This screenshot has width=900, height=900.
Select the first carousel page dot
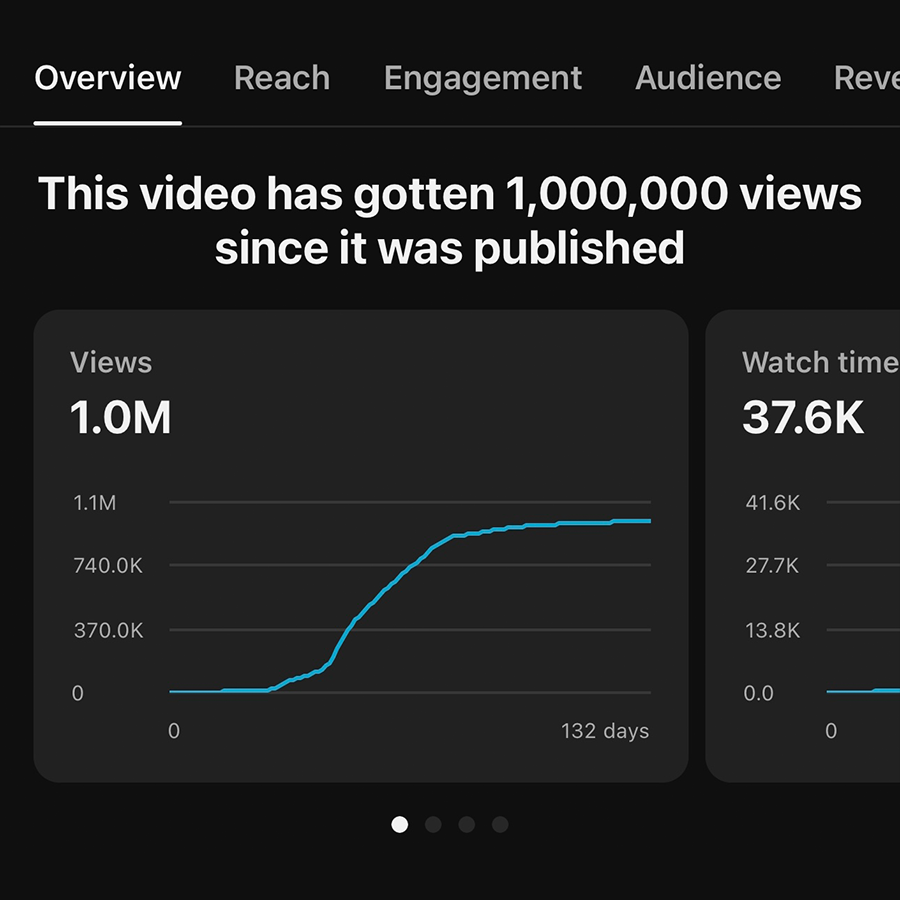tap(400, 824)
